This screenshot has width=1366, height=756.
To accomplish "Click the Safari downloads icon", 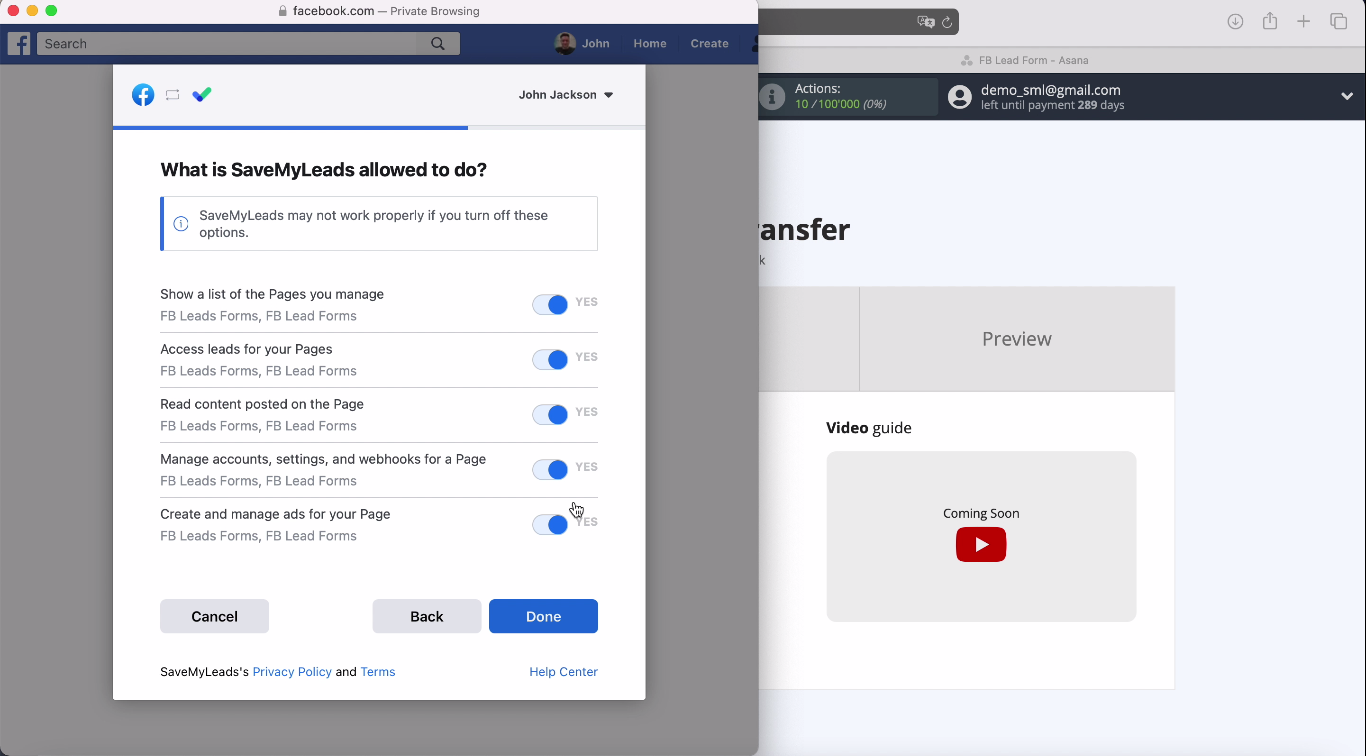I will point(1235,22).
